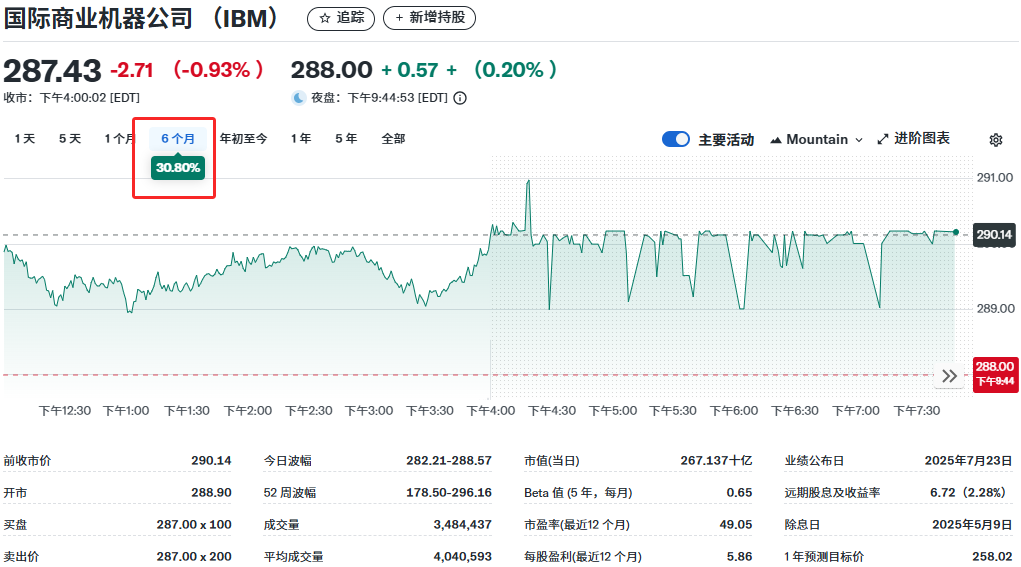Click the 今日波幅 value 282.21-288.57
This screenshot has width=1021, height=567.
click(449, 461)
